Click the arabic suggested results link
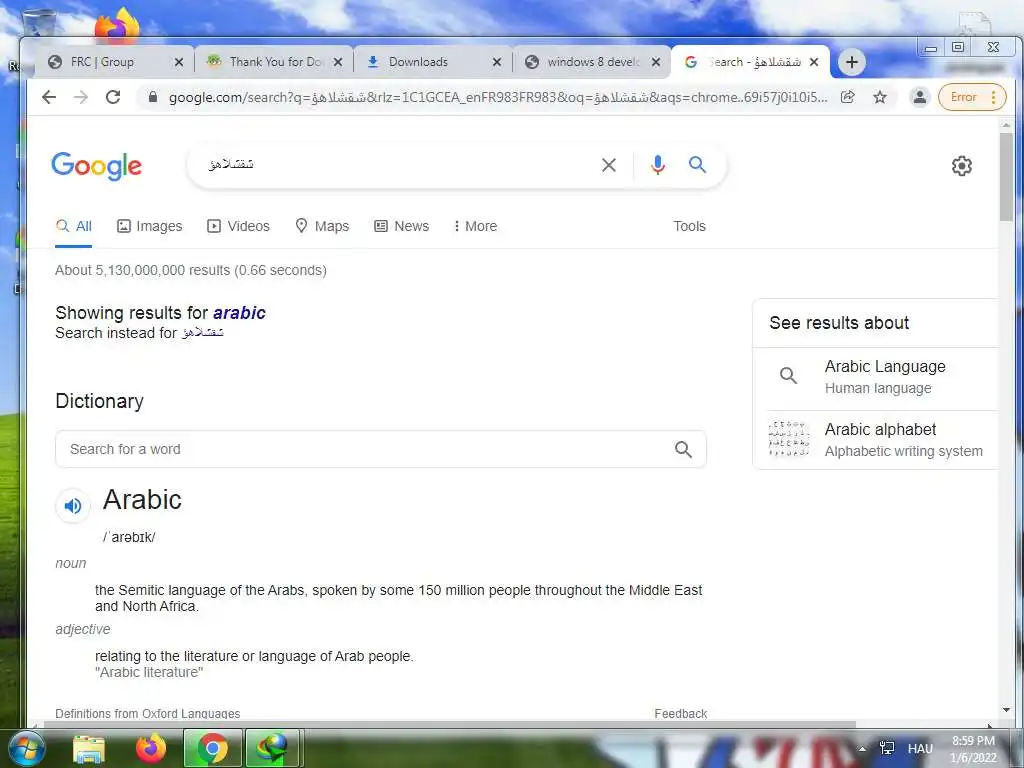This screenshot has height=768, width=1024. coord(239,313)
